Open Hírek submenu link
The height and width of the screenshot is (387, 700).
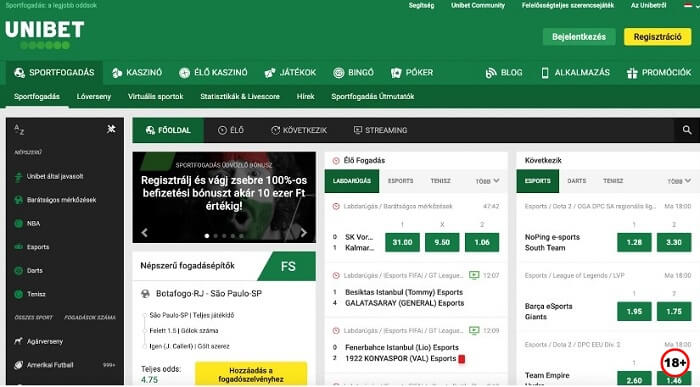(305, 96)
